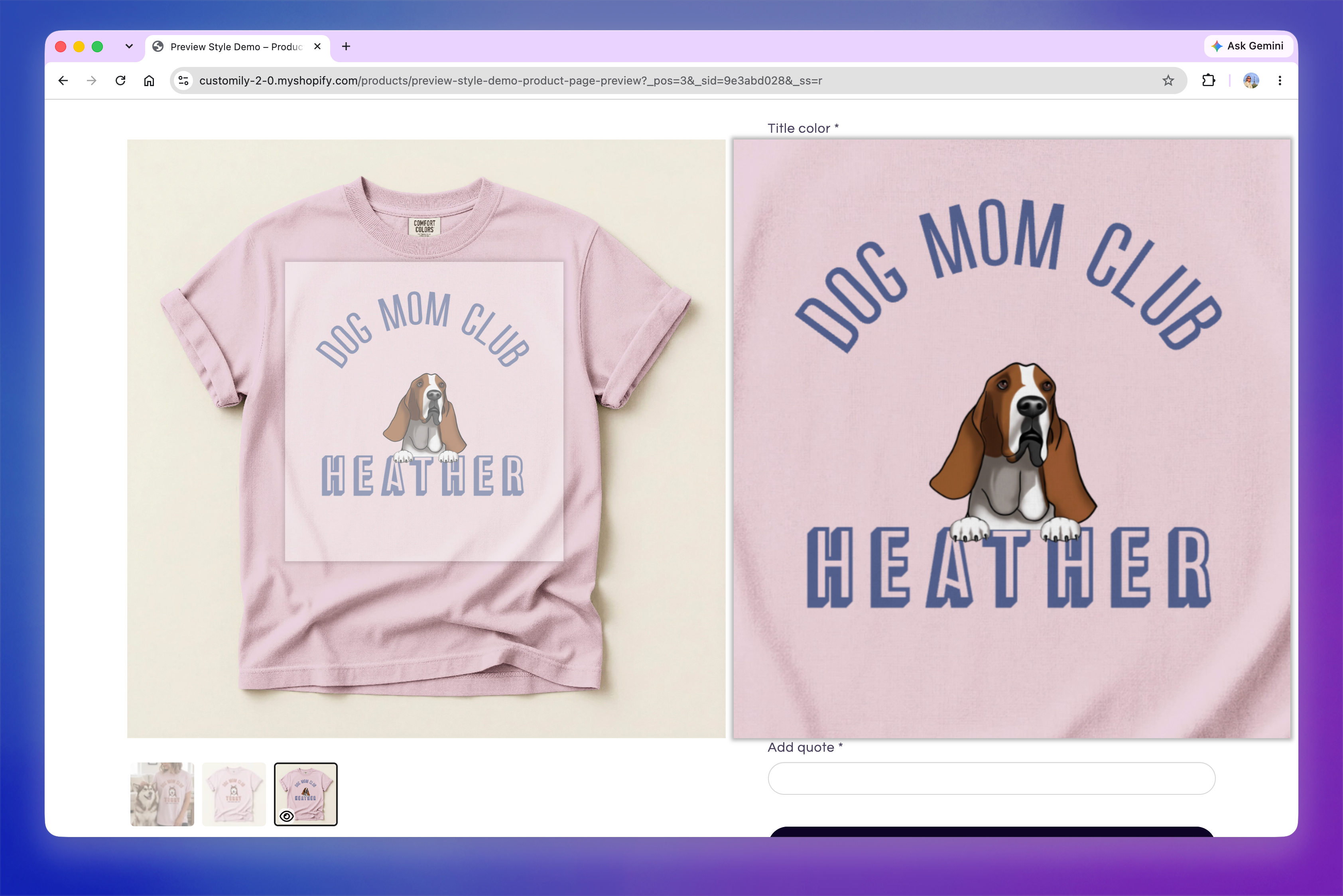Open the Extensions puzzle icon

coord(1209,81)
